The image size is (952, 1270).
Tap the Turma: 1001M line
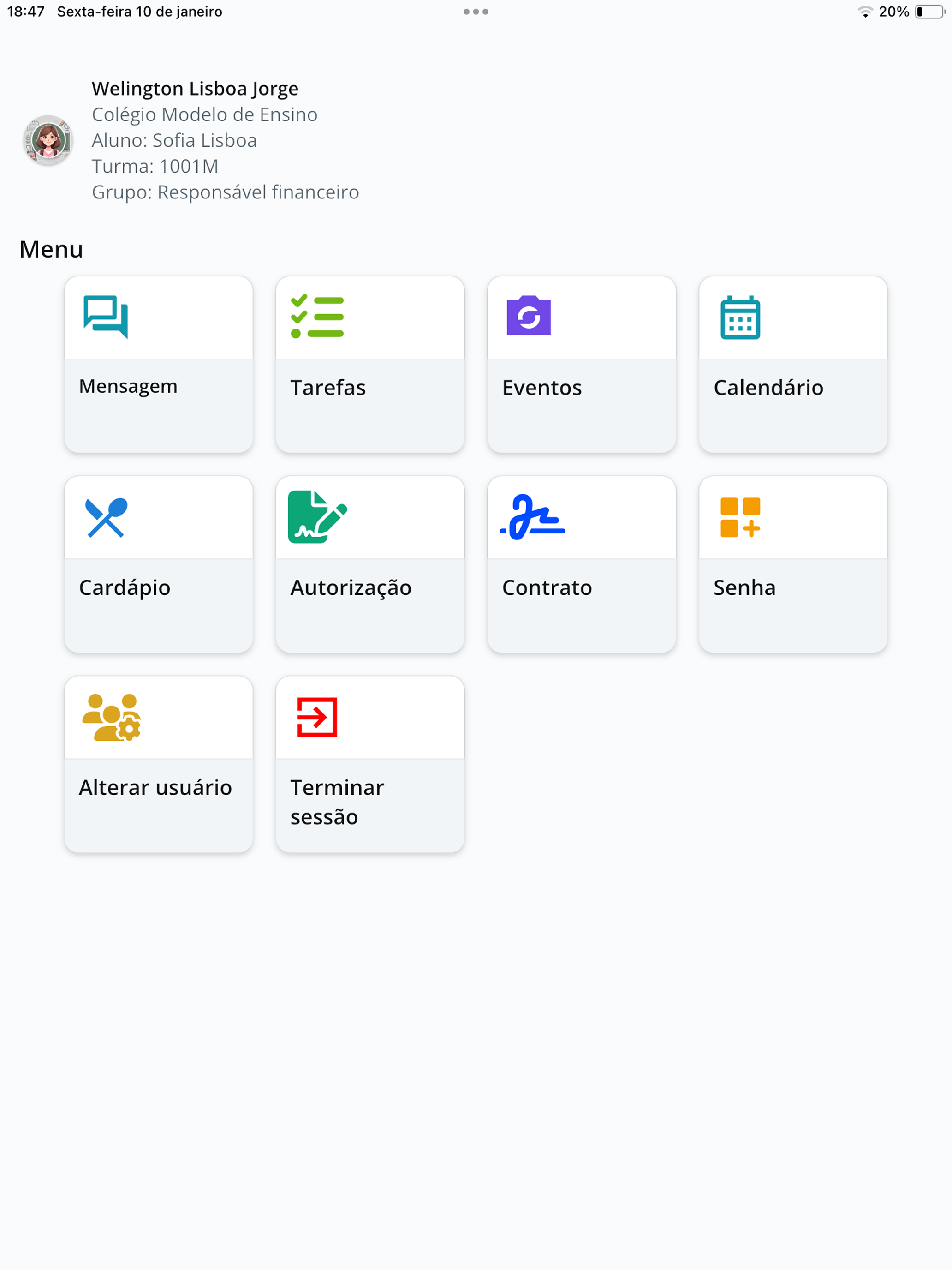coord(155,166)
